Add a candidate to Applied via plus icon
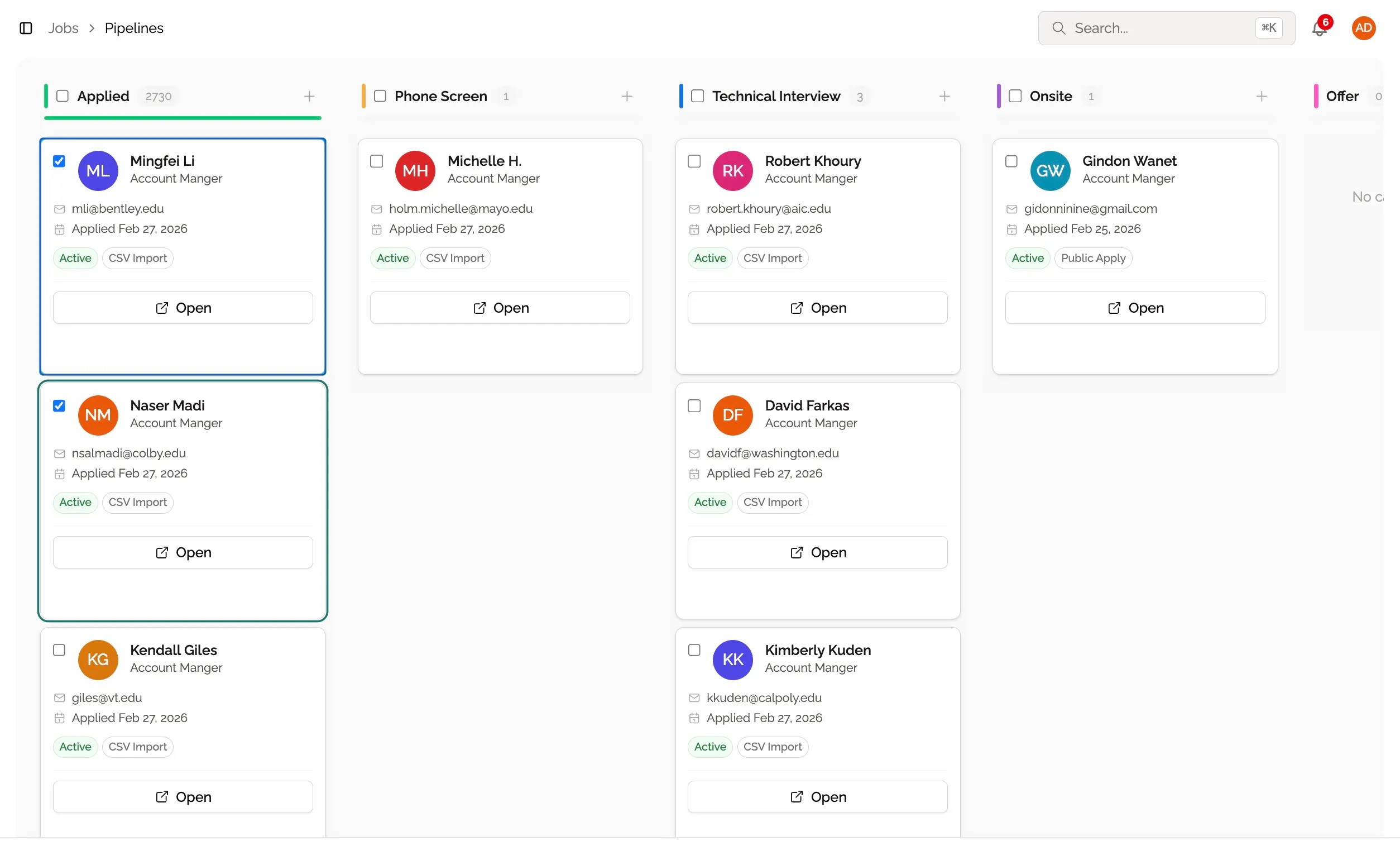Screen dimensions: 1400x841 309,97
